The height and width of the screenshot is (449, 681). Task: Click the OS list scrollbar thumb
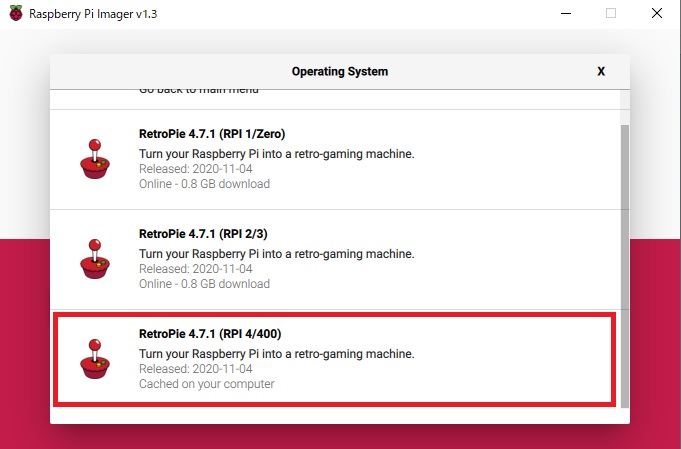pos(625,260)
